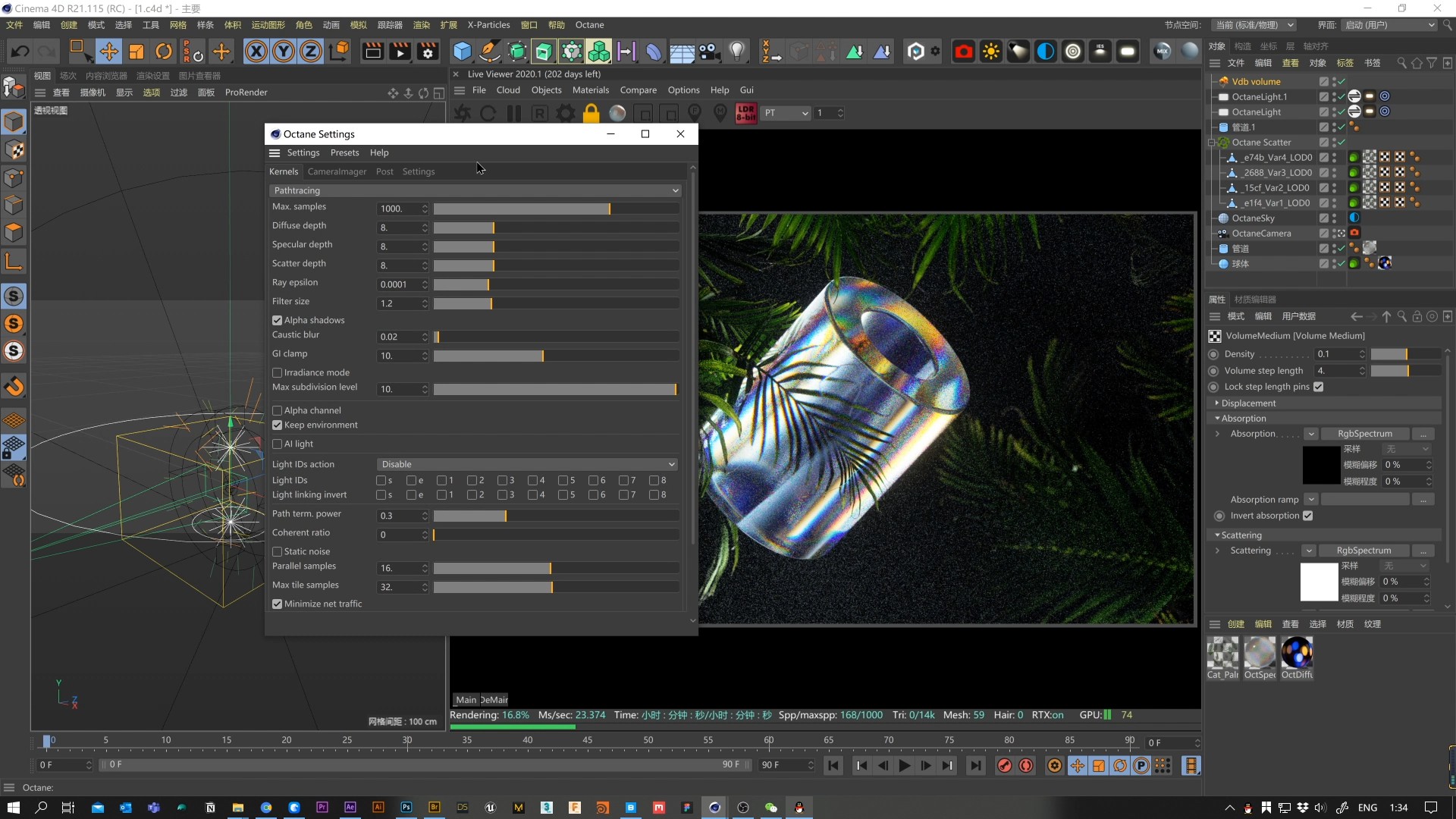Open the Absorption ramp dropdown arrow
The width and height of the screenshot is (1456, 819).
coord(1310,500)
